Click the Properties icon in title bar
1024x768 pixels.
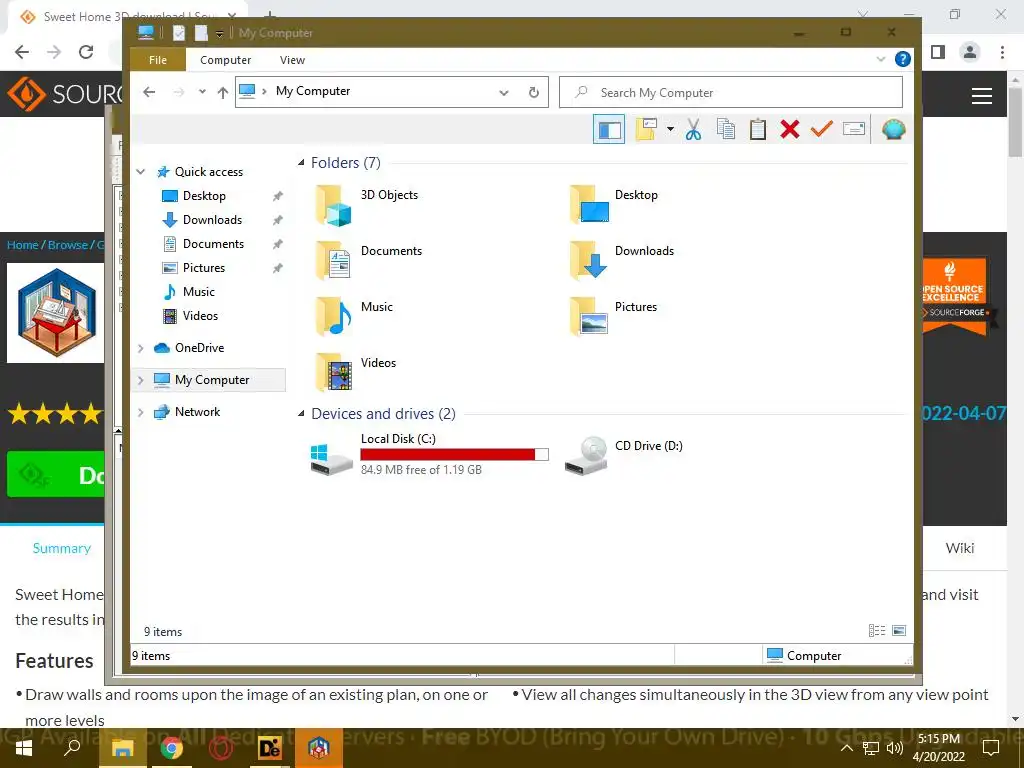tap(179, 33)
